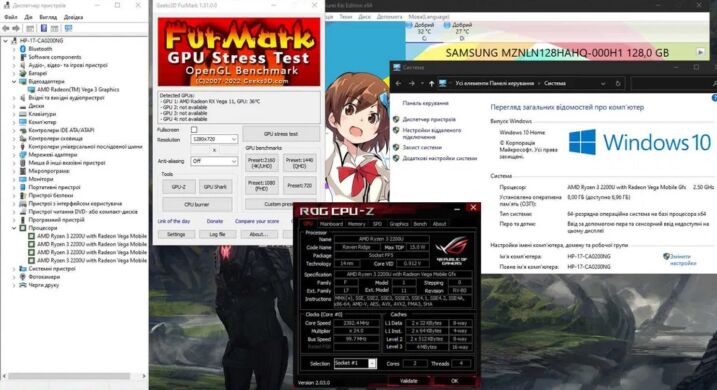Open the CPU burner tool
The width and height of the screenshot is (717, 390).
point(197,204)
